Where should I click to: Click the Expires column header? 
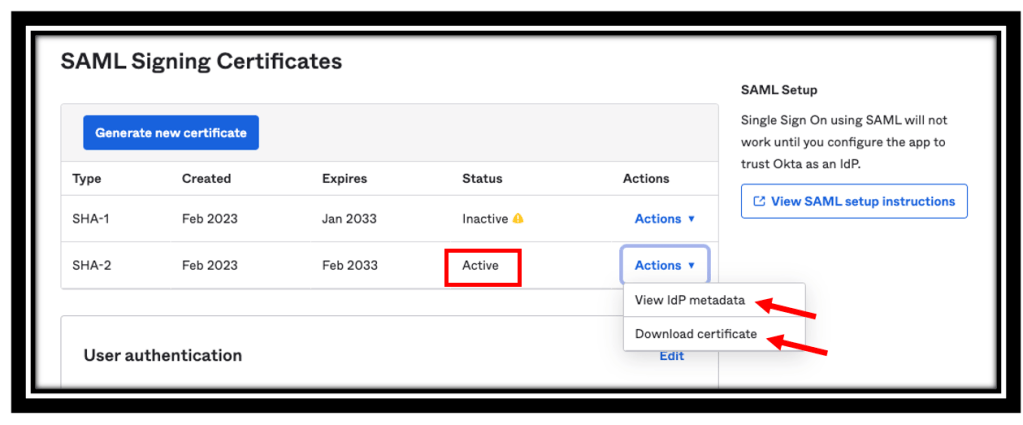click(x=344, y=179)
